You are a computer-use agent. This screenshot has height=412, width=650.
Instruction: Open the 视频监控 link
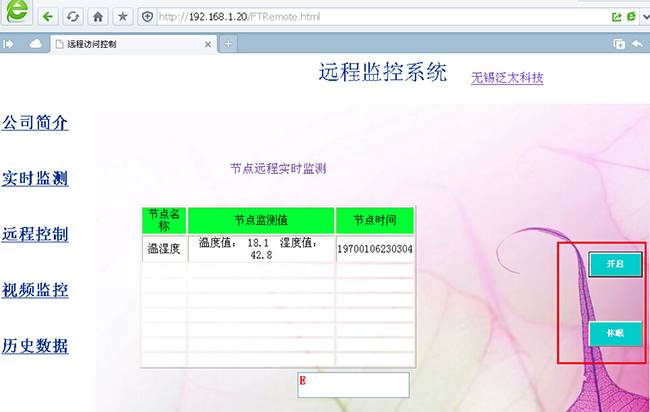(35, 291)
